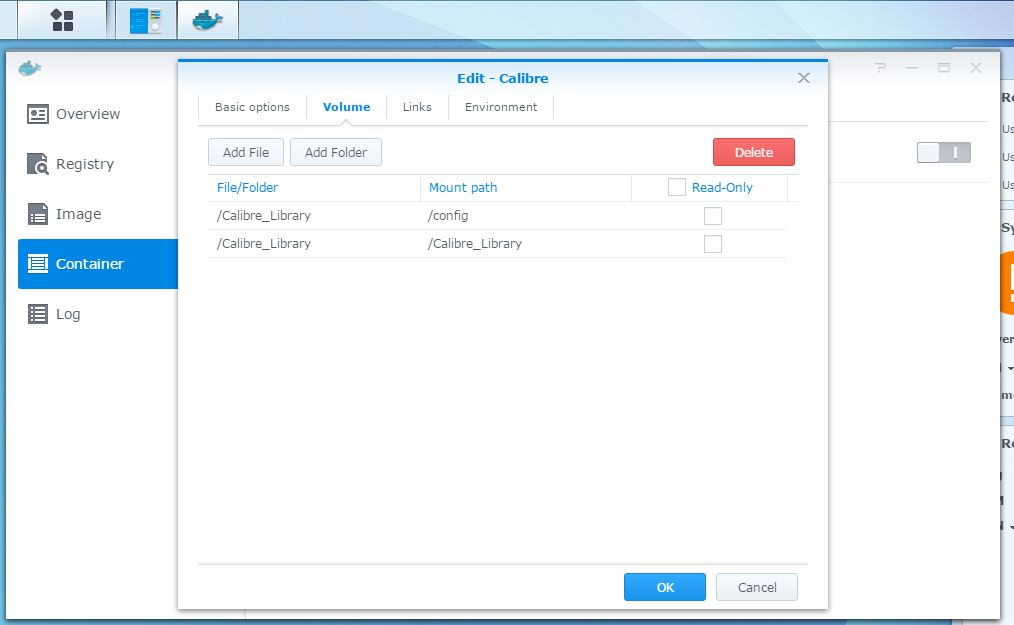Screen dimensions: 1014x625
Task: Enable Read-Only for /Calibre_Library mount path
Action: pyautogui.click(x=713, y=244)
